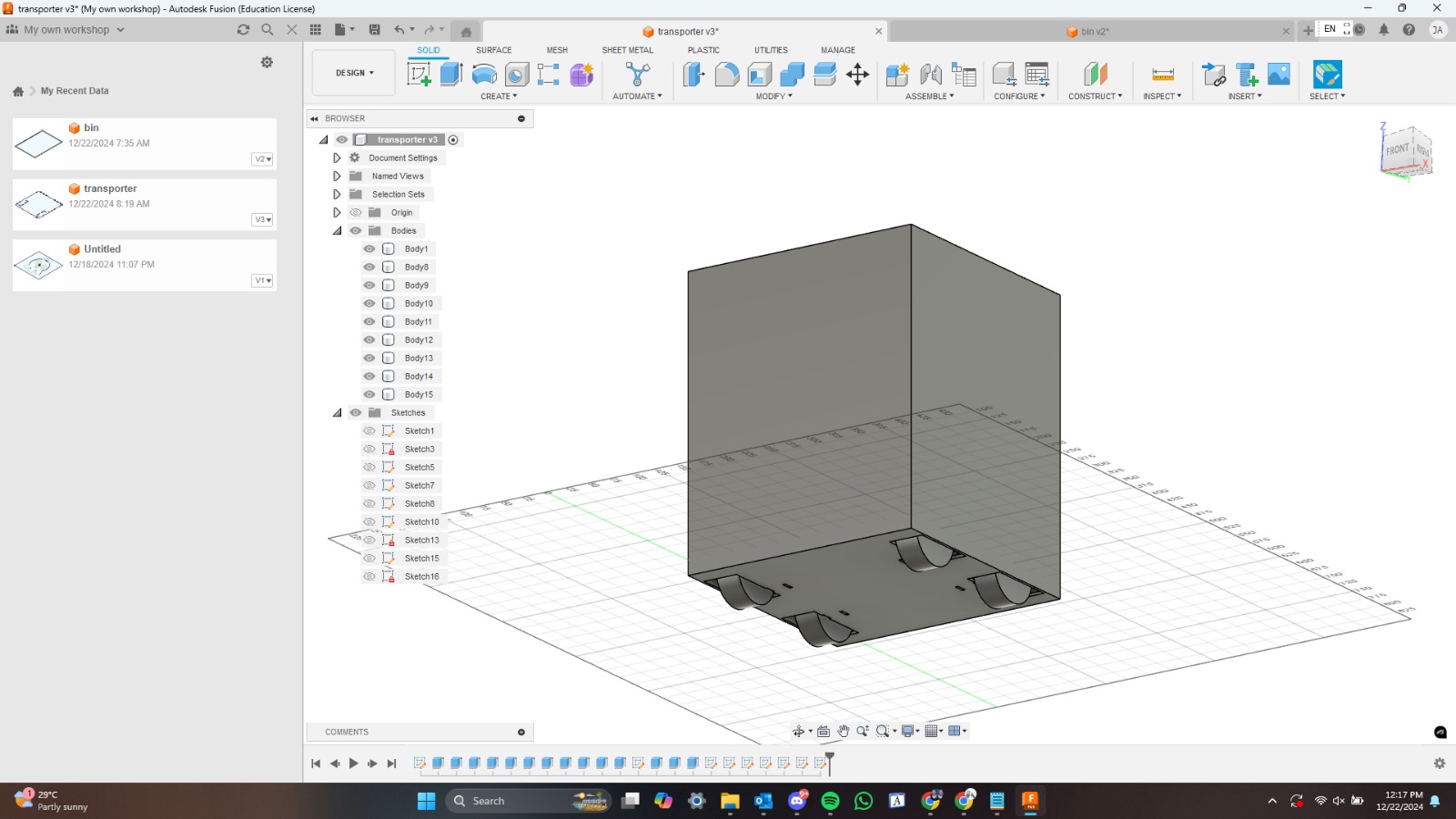Select the Pan hand tool
The image size is (1456, 819).
[x=844, y=731]
